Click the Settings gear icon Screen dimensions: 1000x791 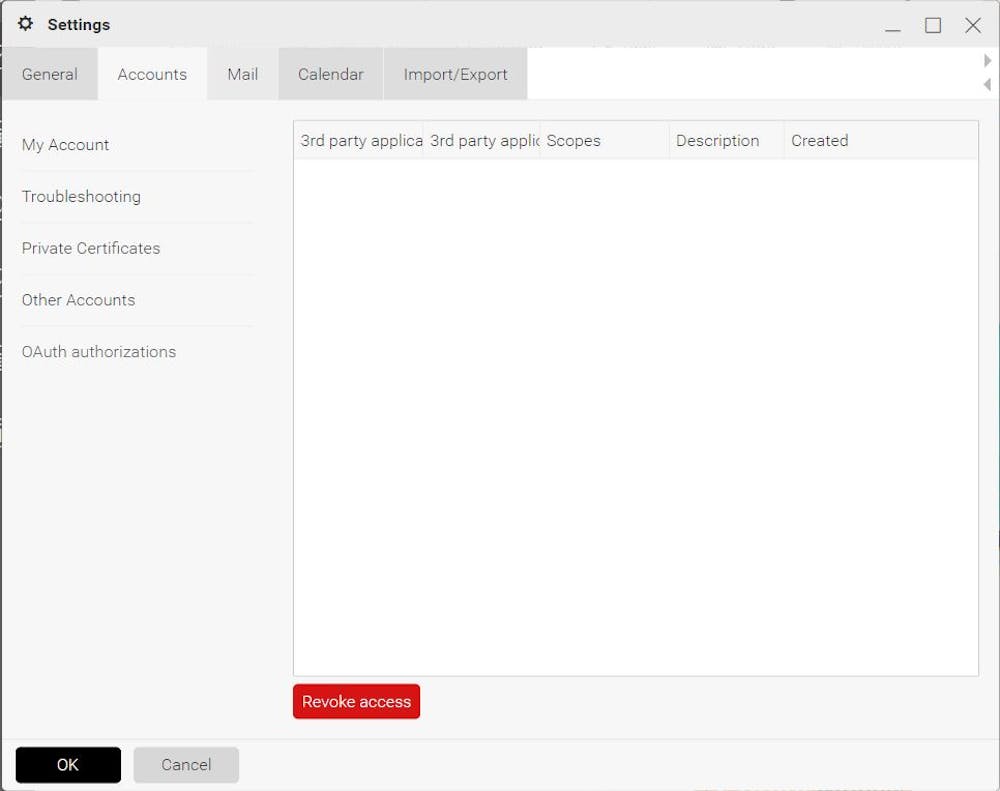(x=26, y=24)
